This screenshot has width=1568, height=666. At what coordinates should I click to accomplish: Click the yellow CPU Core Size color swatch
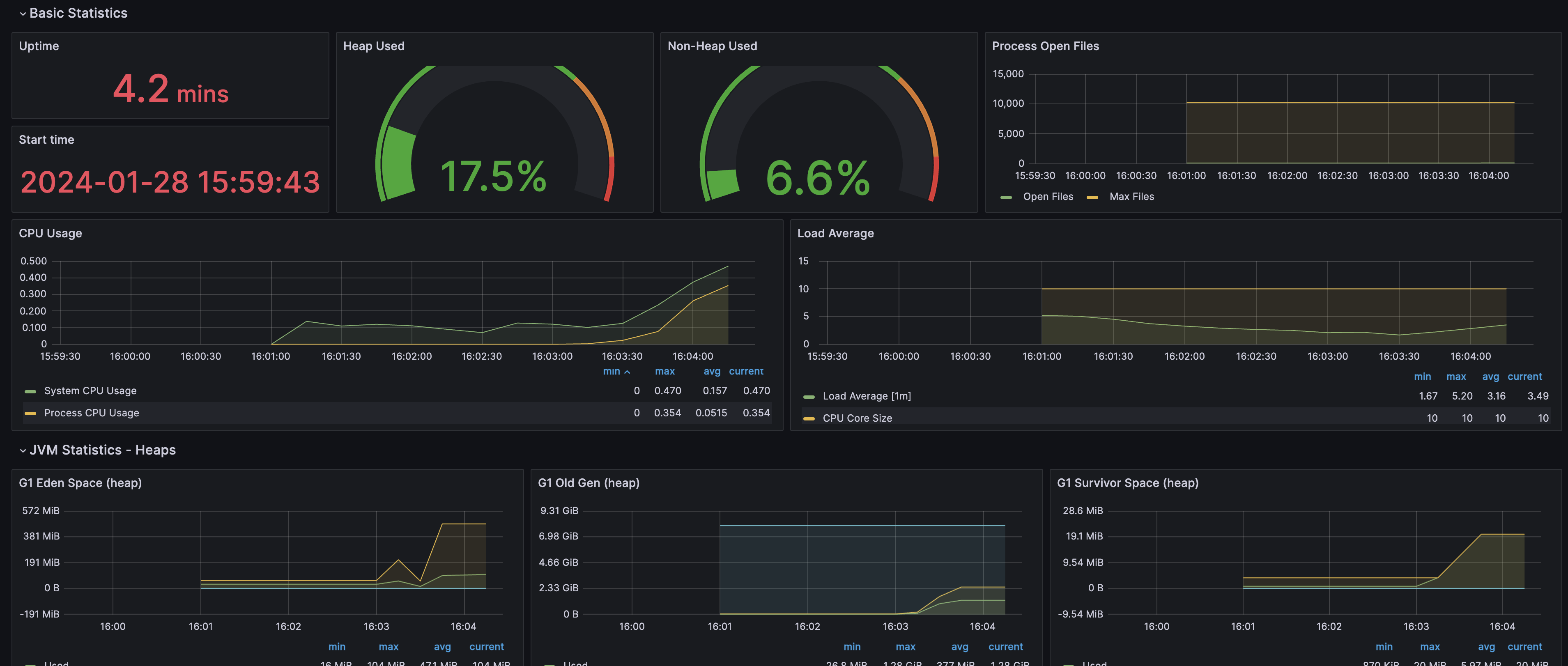(x=809, y=419)
